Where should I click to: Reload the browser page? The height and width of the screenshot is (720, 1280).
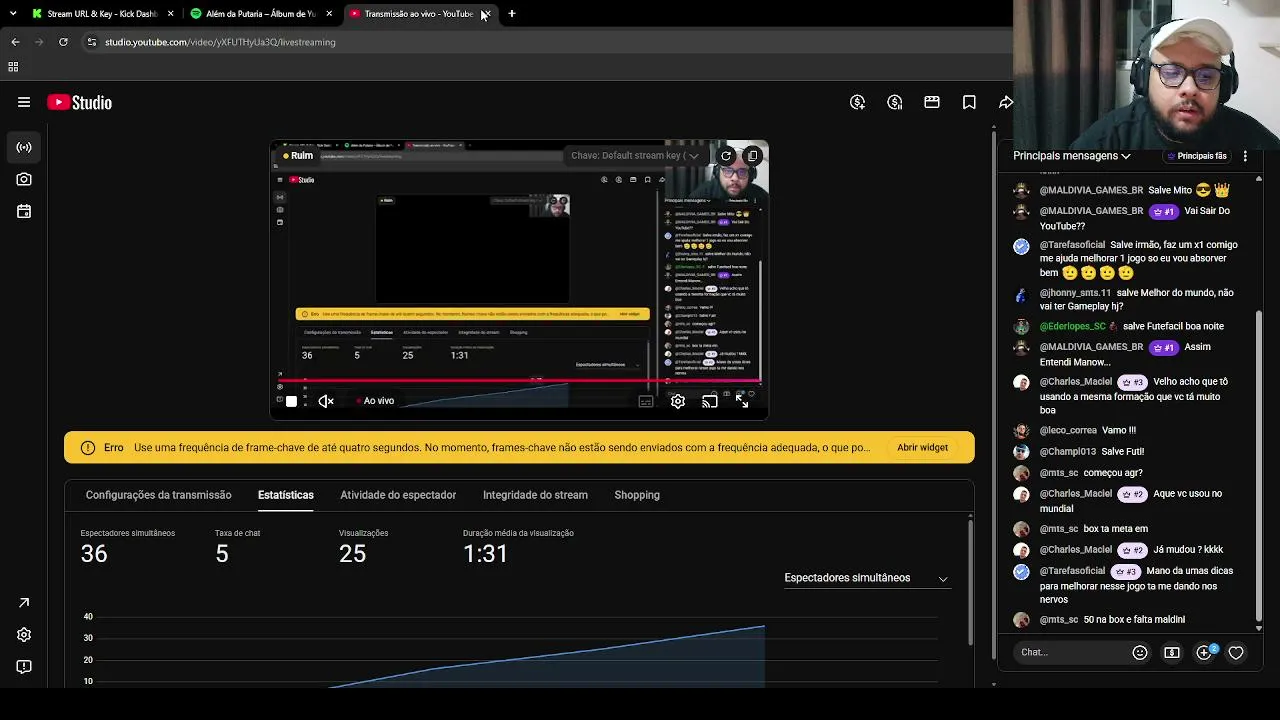pos(63,42)
